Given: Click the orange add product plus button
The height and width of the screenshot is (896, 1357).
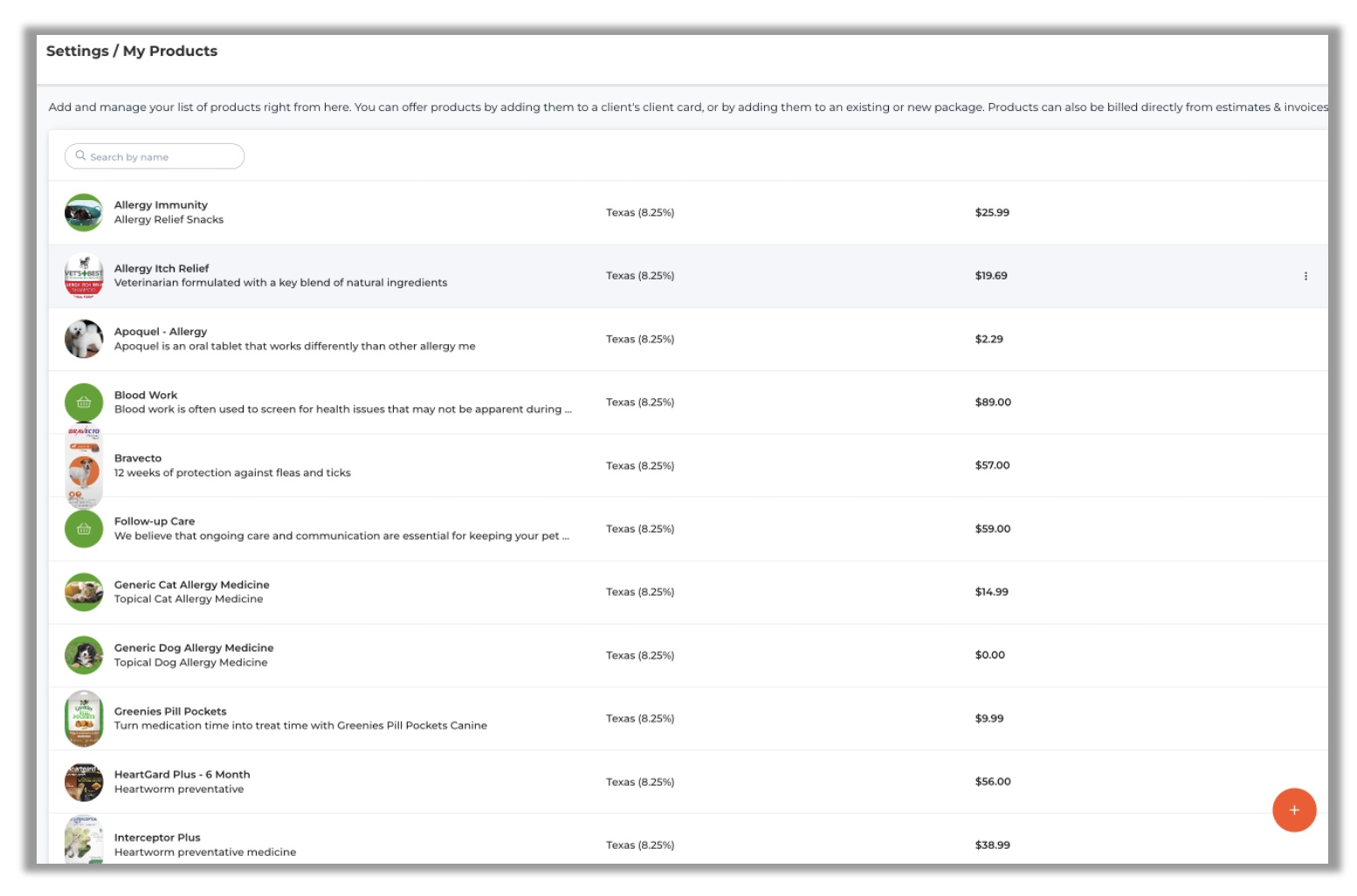Looking at the screenshot, I should 1293,810.
